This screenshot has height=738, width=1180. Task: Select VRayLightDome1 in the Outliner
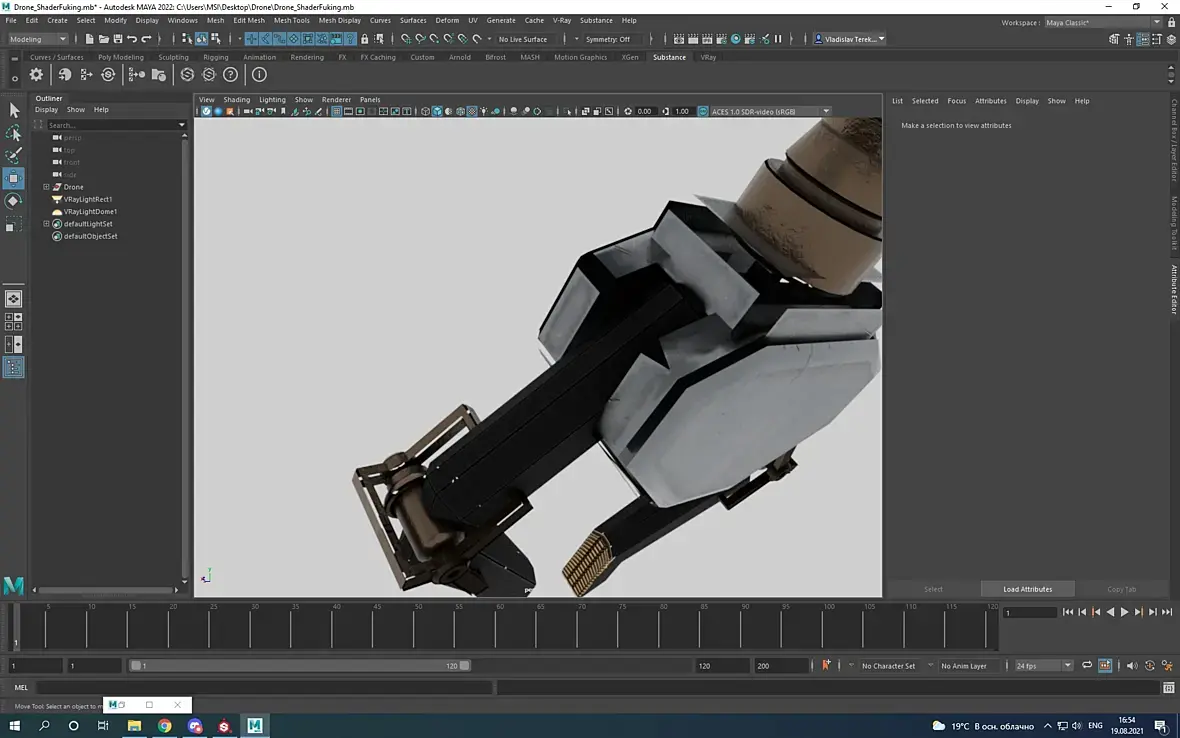coord(90,212)
